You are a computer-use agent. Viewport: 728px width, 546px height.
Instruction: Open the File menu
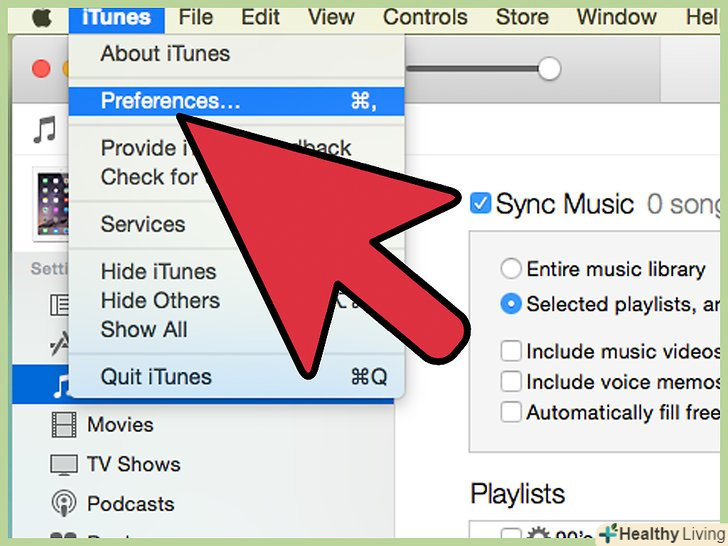point(195,18)
